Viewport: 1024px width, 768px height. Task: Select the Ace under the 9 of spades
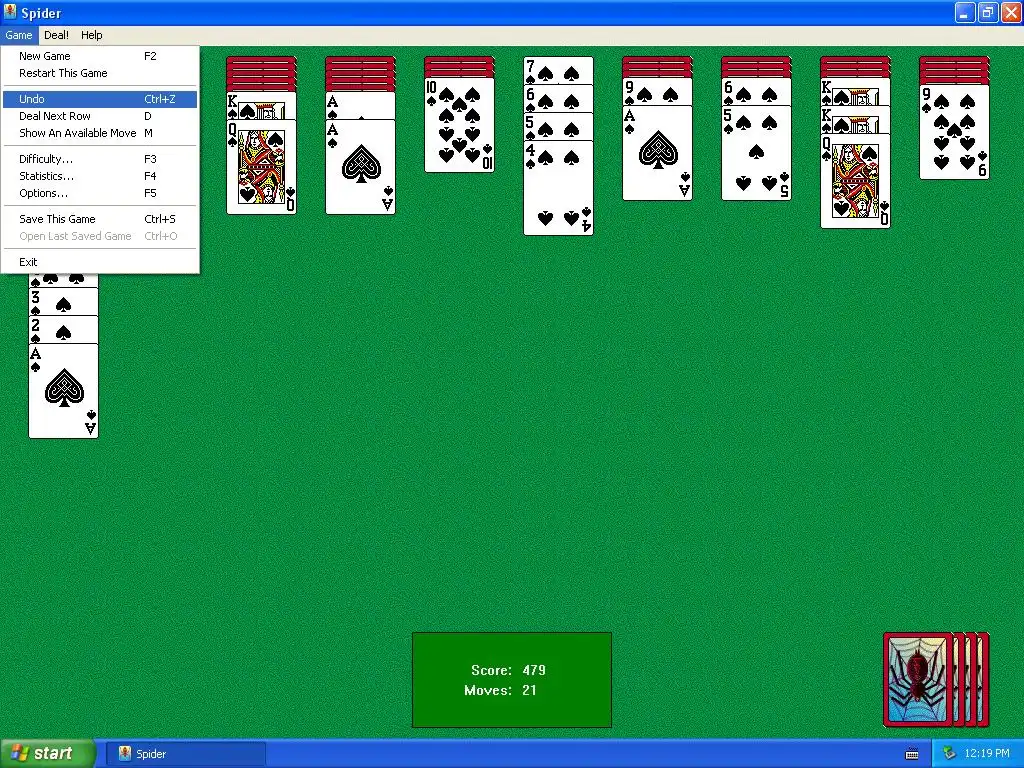(x=657, y=153)
